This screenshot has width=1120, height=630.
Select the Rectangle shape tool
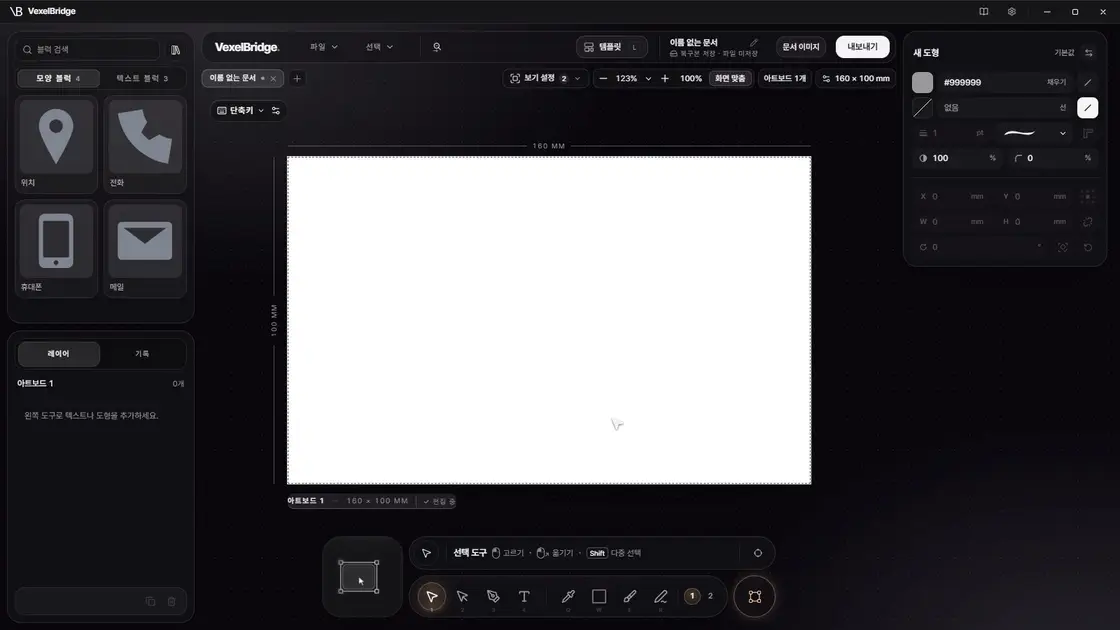pyautogui.click(x=599, y=596)
